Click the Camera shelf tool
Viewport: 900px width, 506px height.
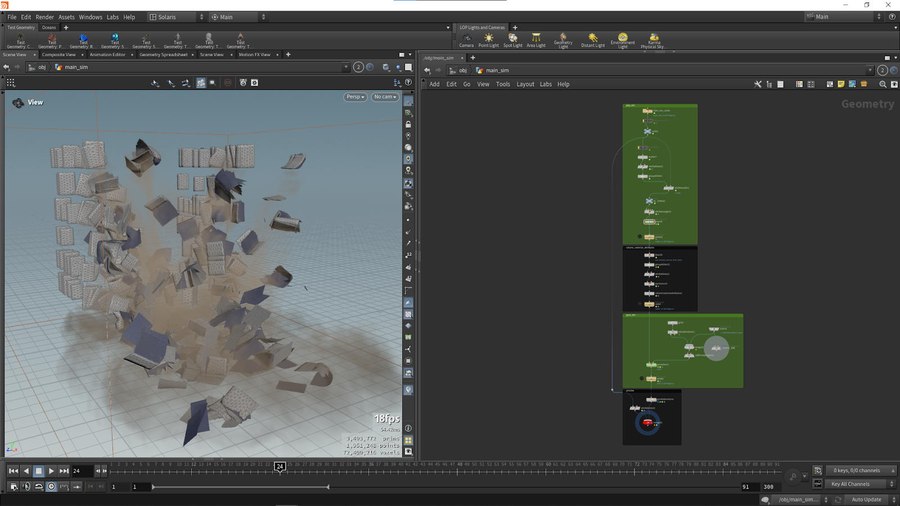click(466, 40)
